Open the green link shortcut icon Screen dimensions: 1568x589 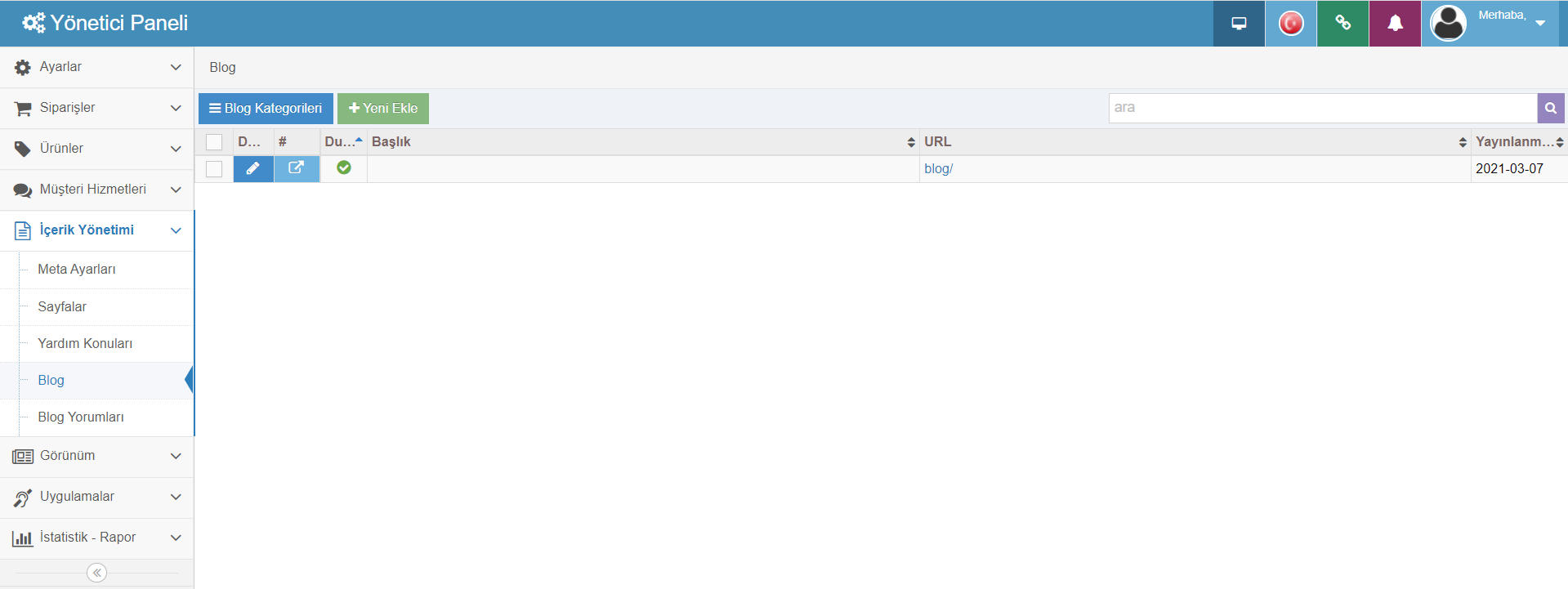(x=1342, y=23)
